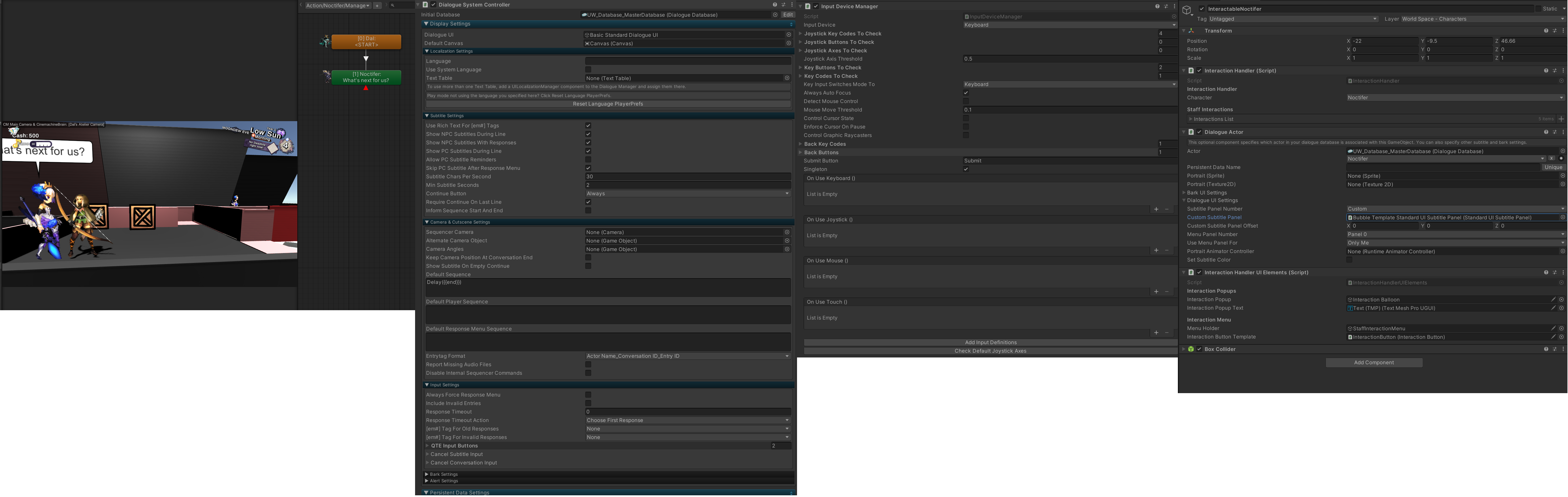This screenshot has width=1568, height=497.
Task: Open Layer dropdown World Space - Characters
Action: [1483, 19]
